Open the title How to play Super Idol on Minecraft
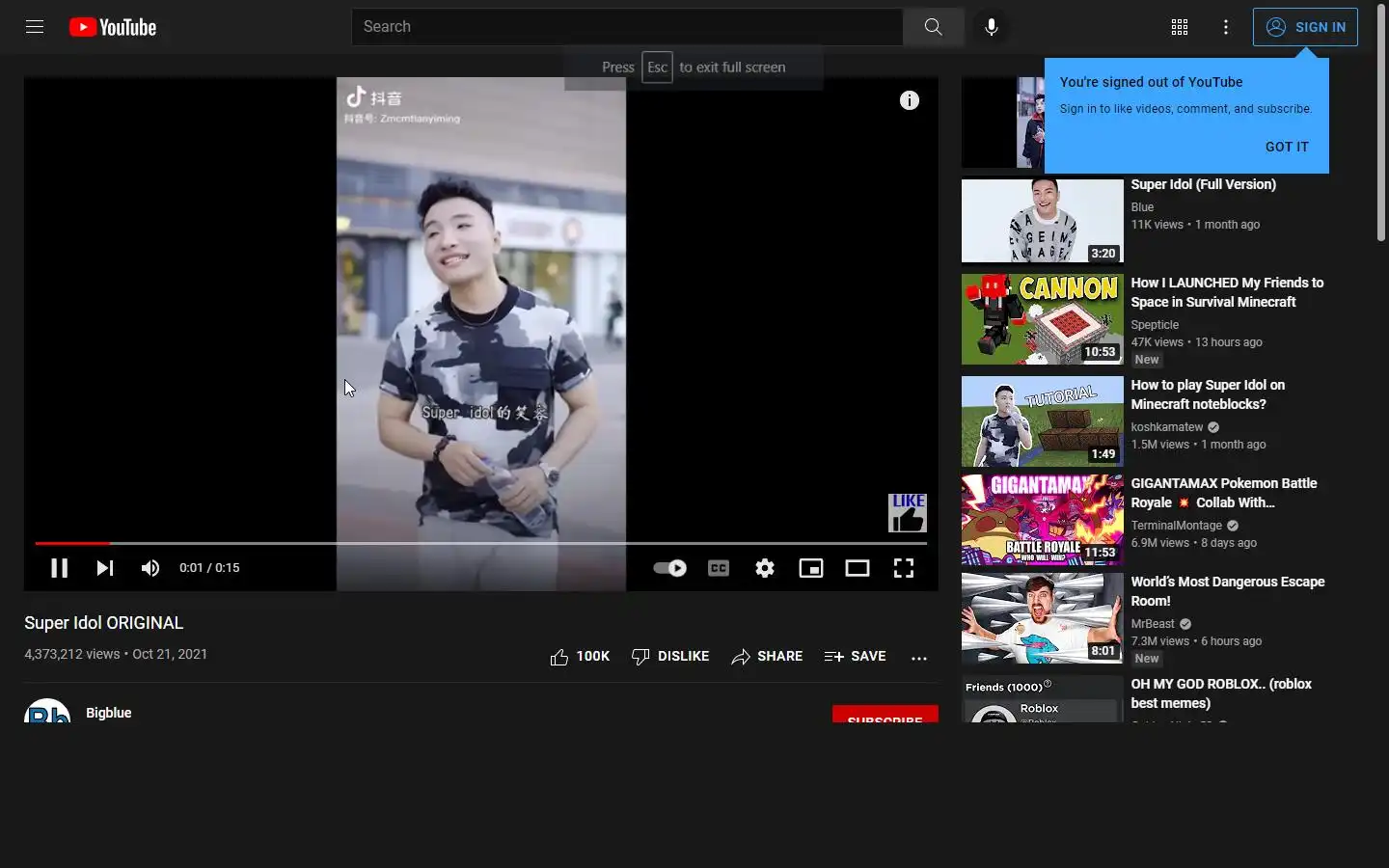 click(x=1208, y=394)
